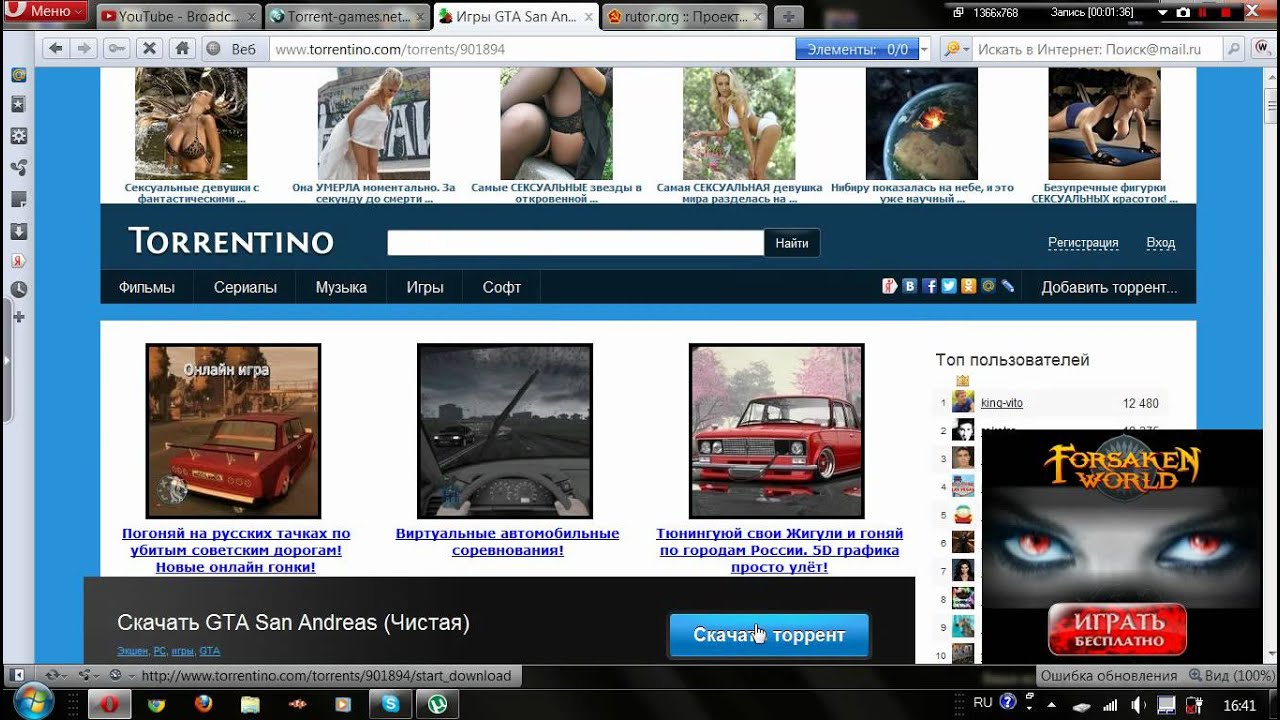Open Firefox from the taskbar
This screenshot has width=1280, height=720.
tap(203, 704)
